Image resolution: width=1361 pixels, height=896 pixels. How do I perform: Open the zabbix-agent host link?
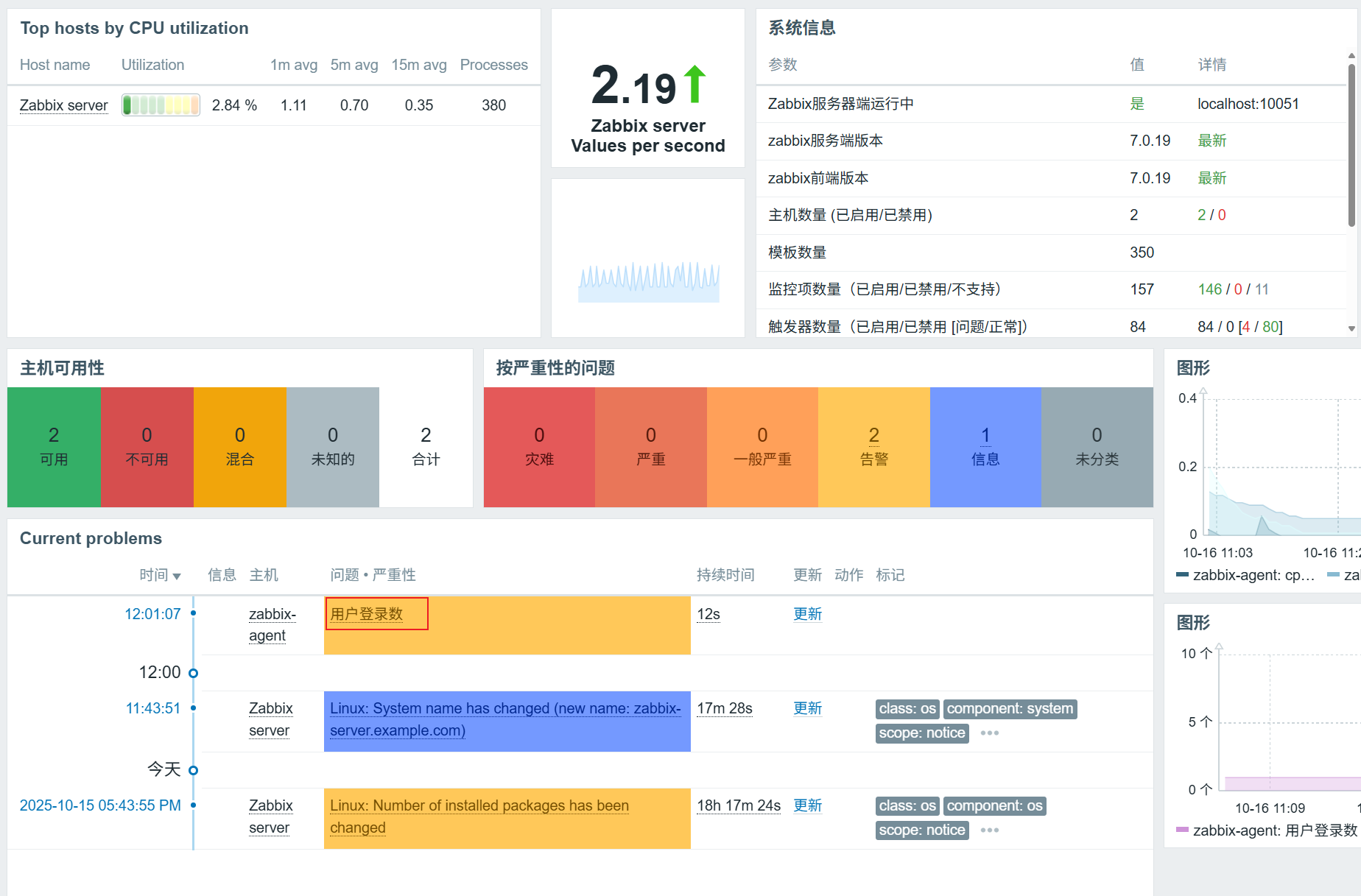pyautogui.click(x=272, y=624)
